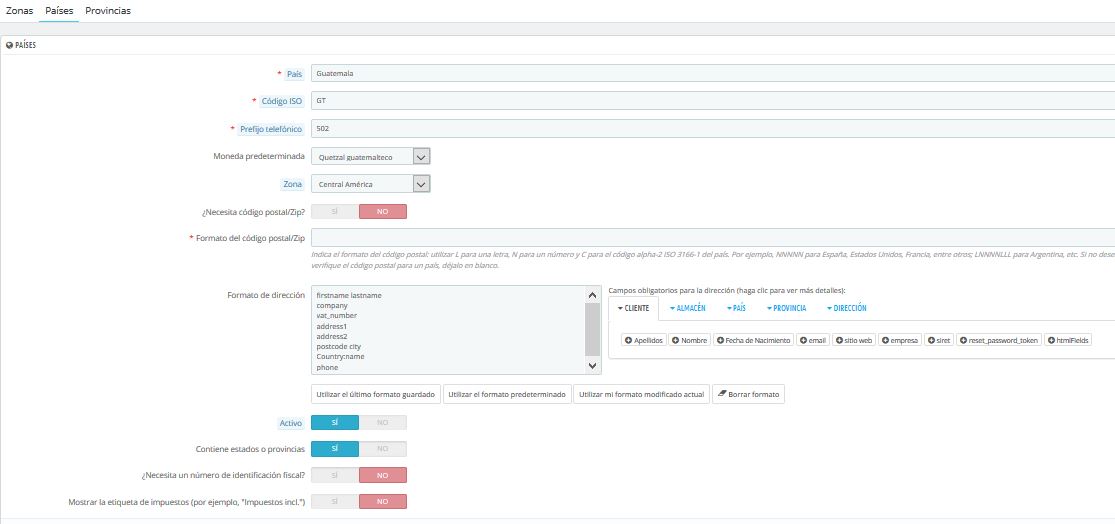
Task: Click Utilizar el formato predeterminado
Action: point(507,394)
